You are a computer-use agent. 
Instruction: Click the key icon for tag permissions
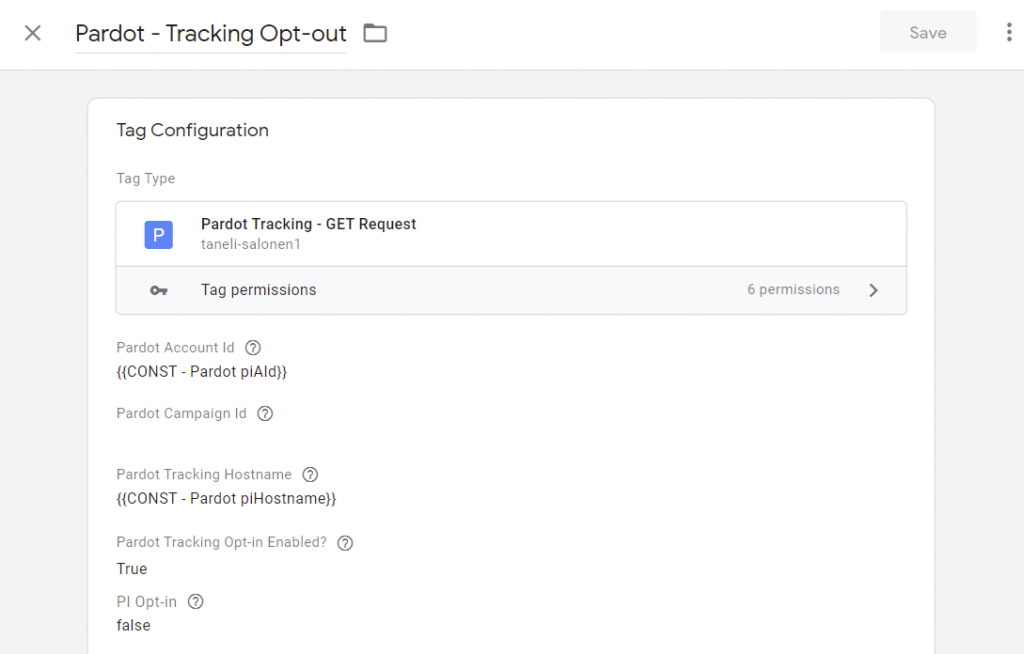pyautogui.click(x=158, y=291)
